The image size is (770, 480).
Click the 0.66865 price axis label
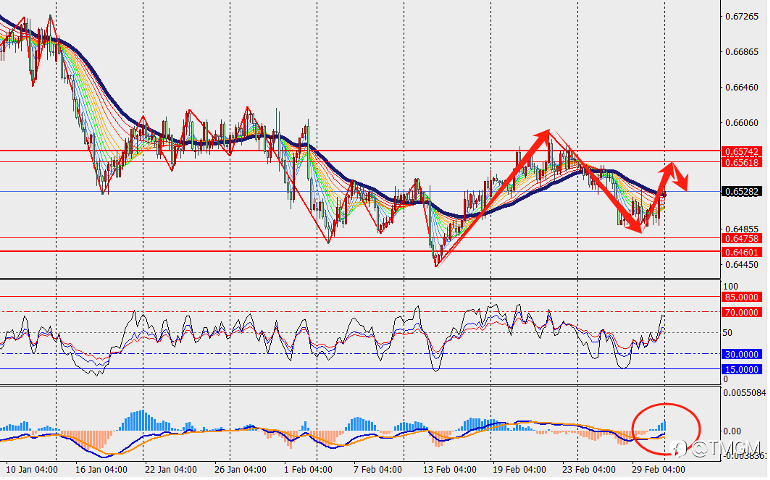742,52
